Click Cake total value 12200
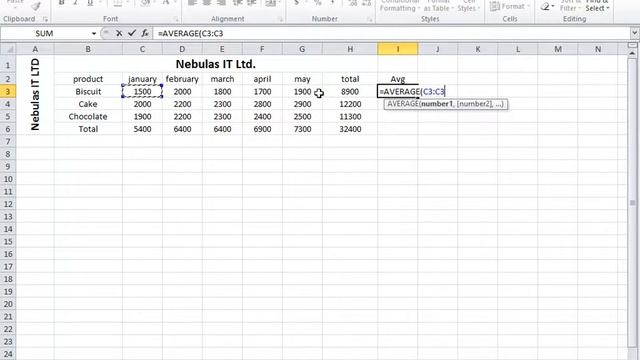This screenshot has height=360, width=640. (350, 104)
